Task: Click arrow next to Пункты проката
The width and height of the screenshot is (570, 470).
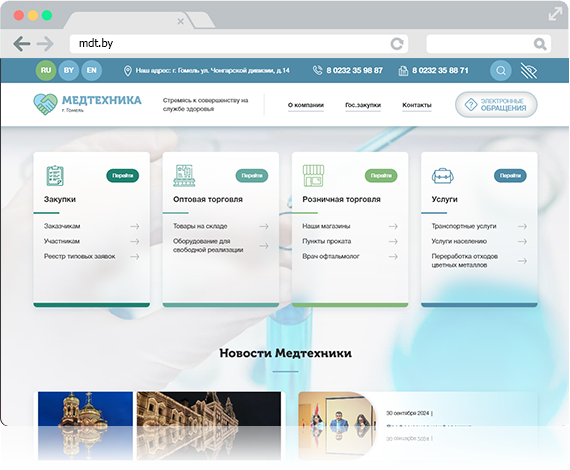Action: (393, 241)
